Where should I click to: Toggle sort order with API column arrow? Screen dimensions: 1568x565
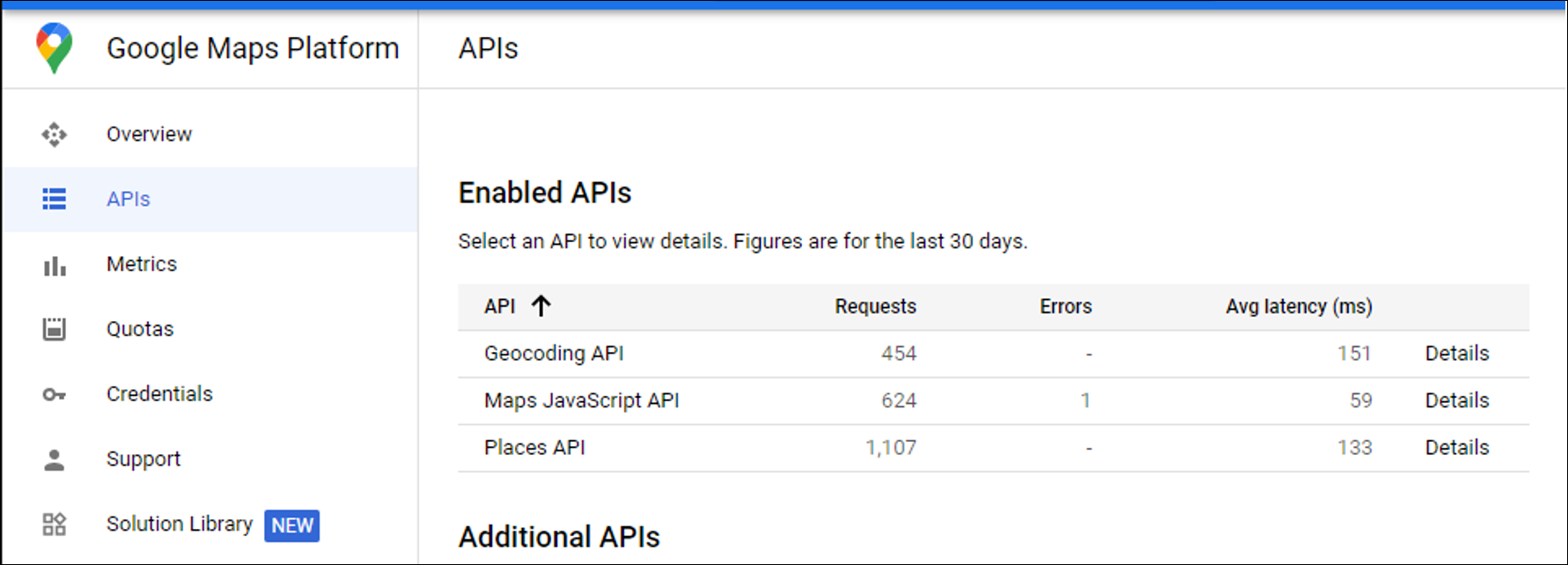tap(541, 306)
